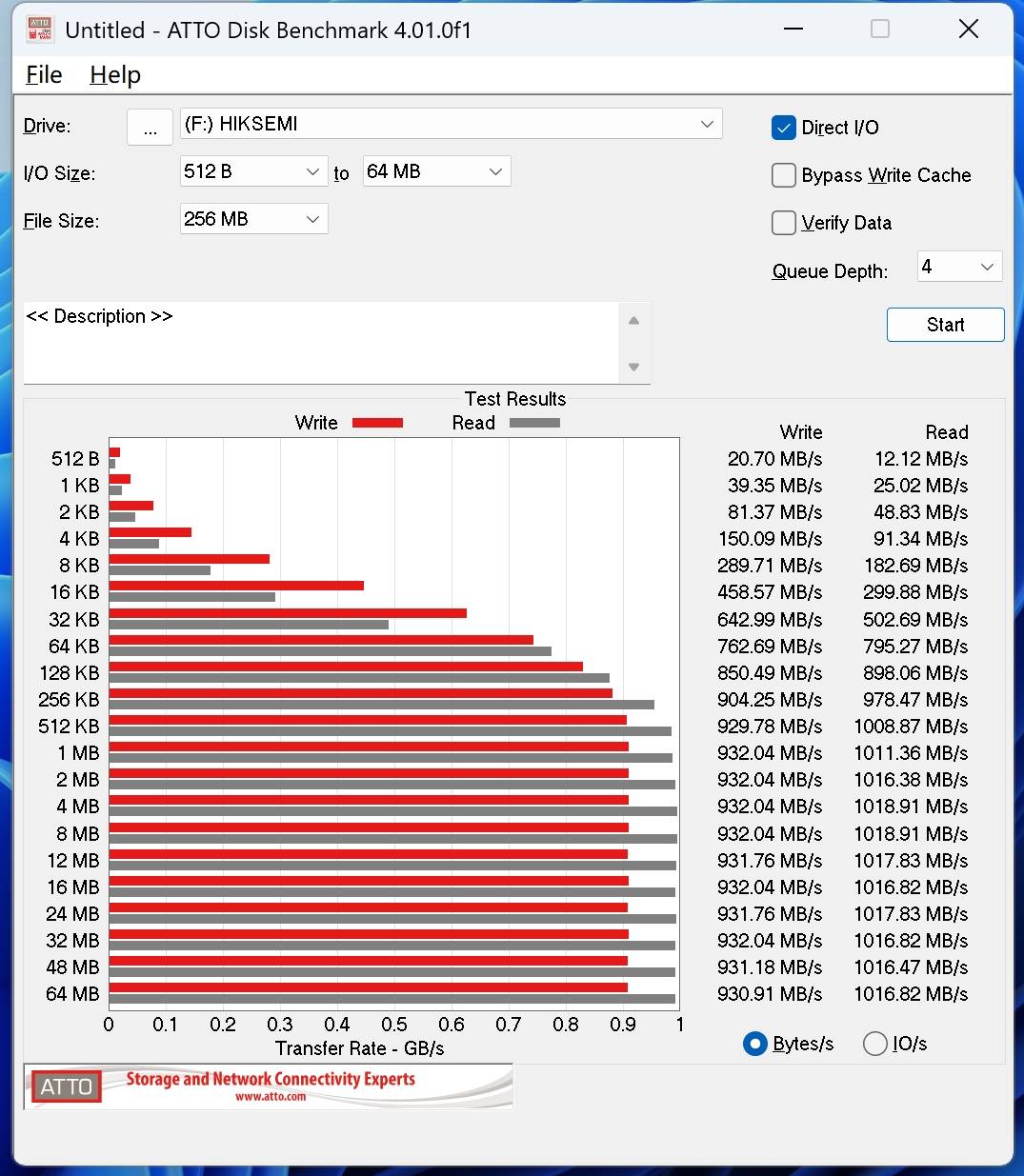Click the Start benchmark button

pyautogui.click(x=945, y=325)
